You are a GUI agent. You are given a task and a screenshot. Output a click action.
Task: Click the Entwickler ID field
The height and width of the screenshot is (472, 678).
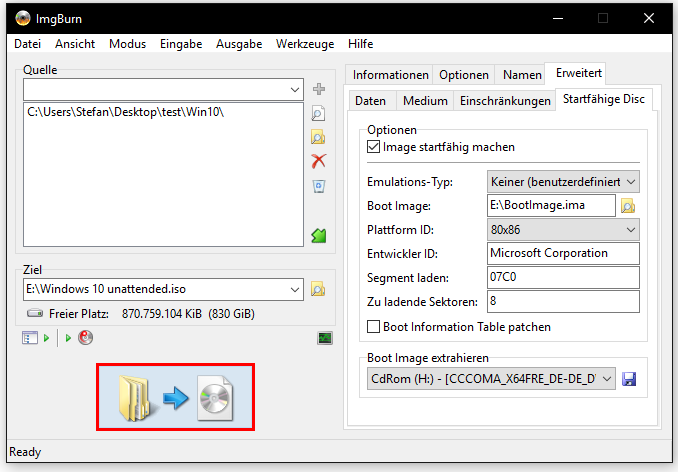(563, 253)
